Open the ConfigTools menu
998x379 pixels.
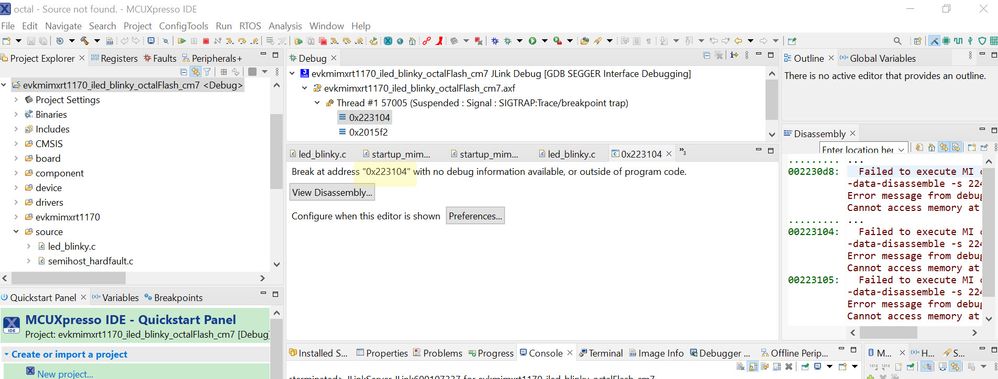(183, 26)
